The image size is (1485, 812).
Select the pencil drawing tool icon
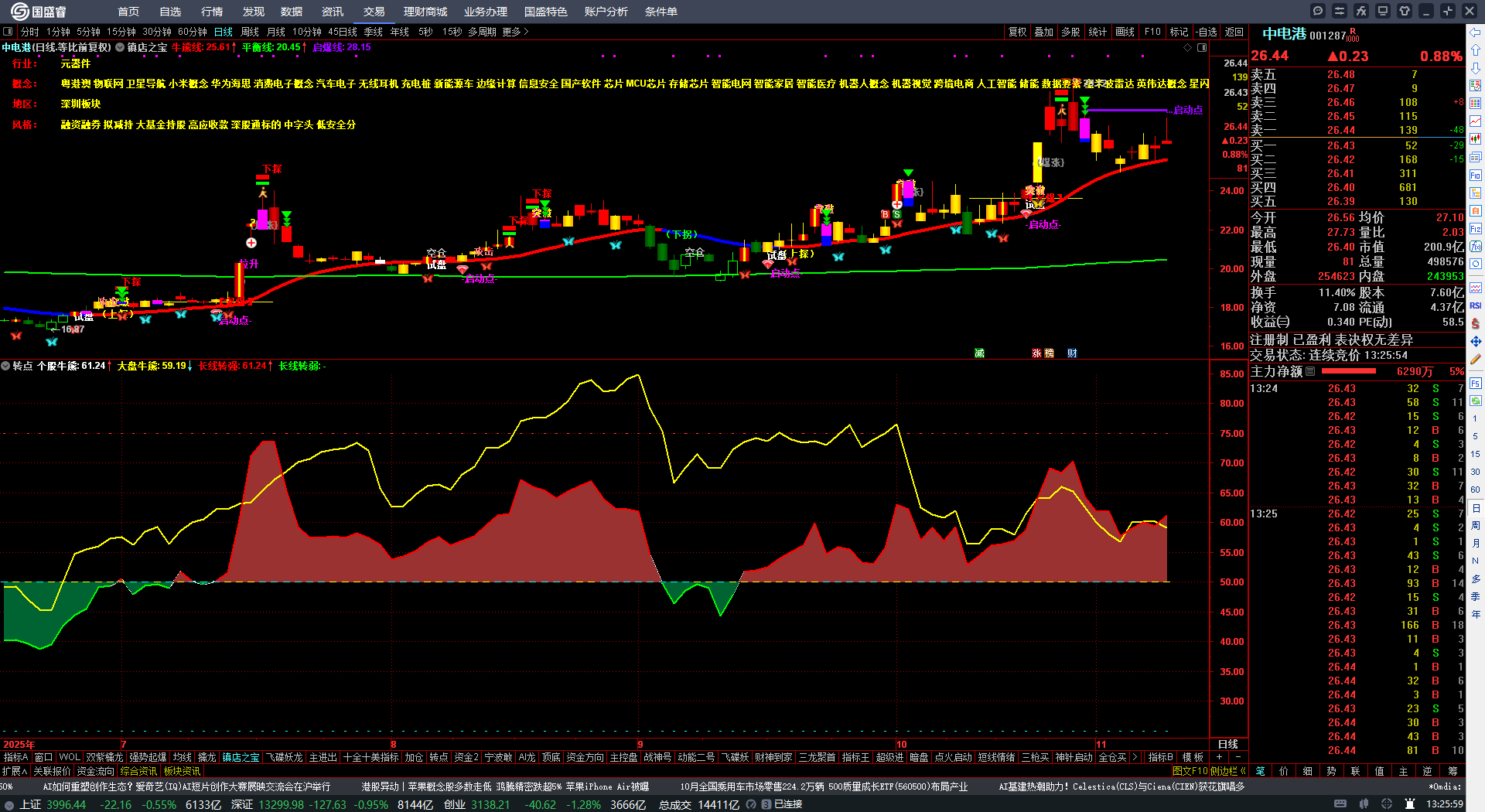click(x=1476, y=359)
